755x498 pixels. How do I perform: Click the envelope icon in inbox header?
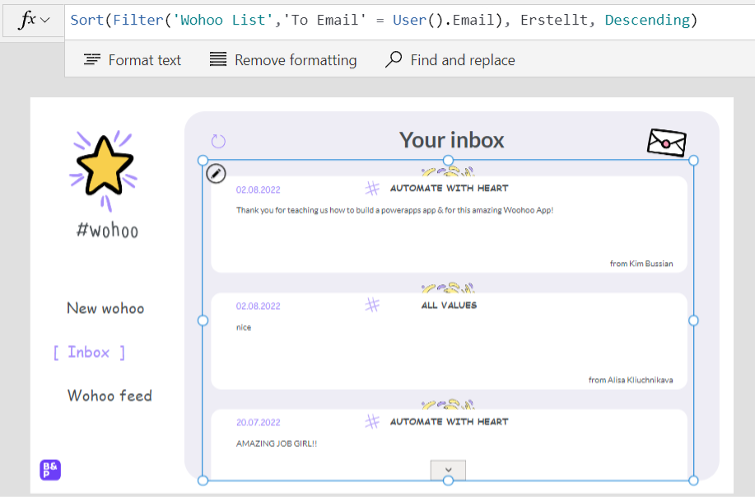(x=666, y=143)
